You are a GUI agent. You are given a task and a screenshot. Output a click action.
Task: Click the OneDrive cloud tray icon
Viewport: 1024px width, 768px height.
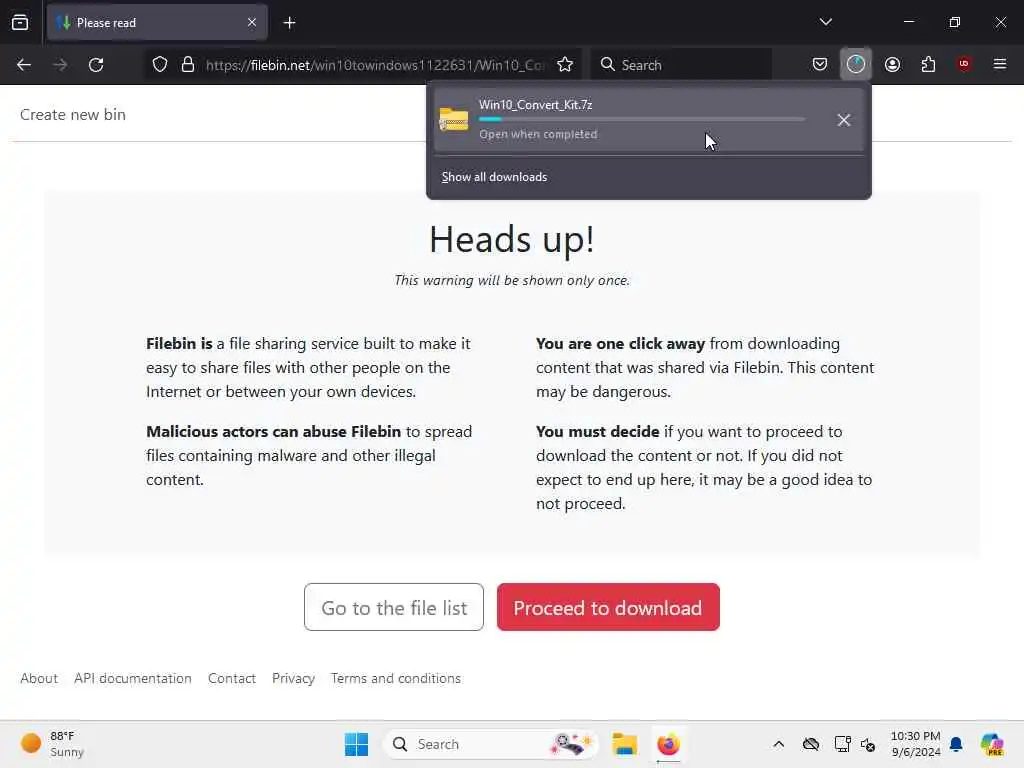coord(811,744)
